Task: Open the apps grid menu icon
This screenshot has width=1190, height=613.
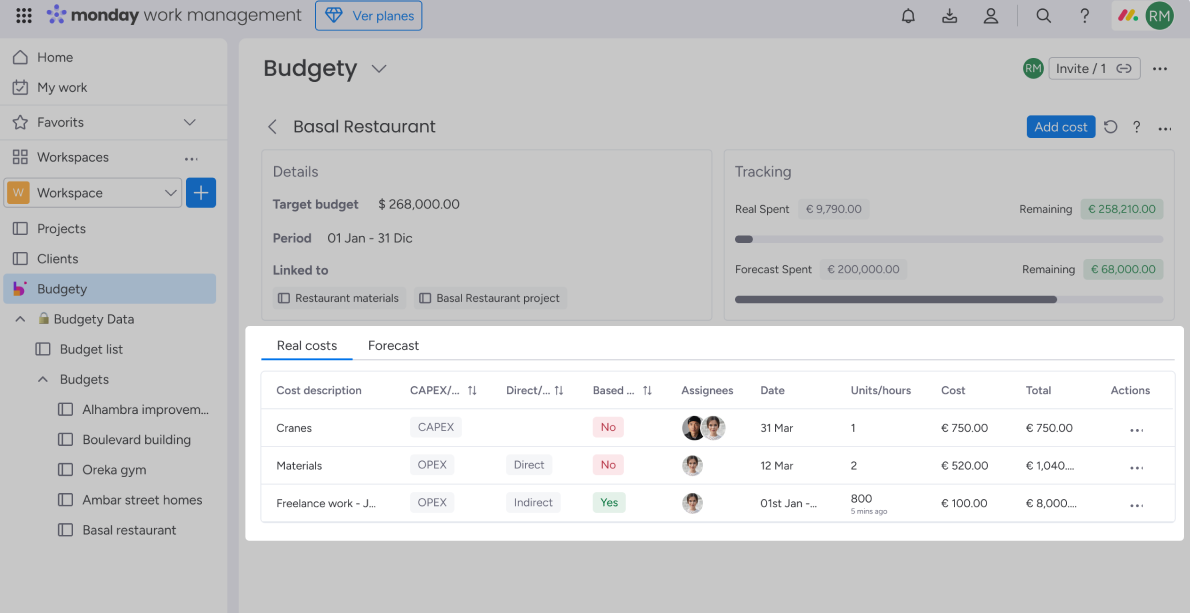Action: 24,16
